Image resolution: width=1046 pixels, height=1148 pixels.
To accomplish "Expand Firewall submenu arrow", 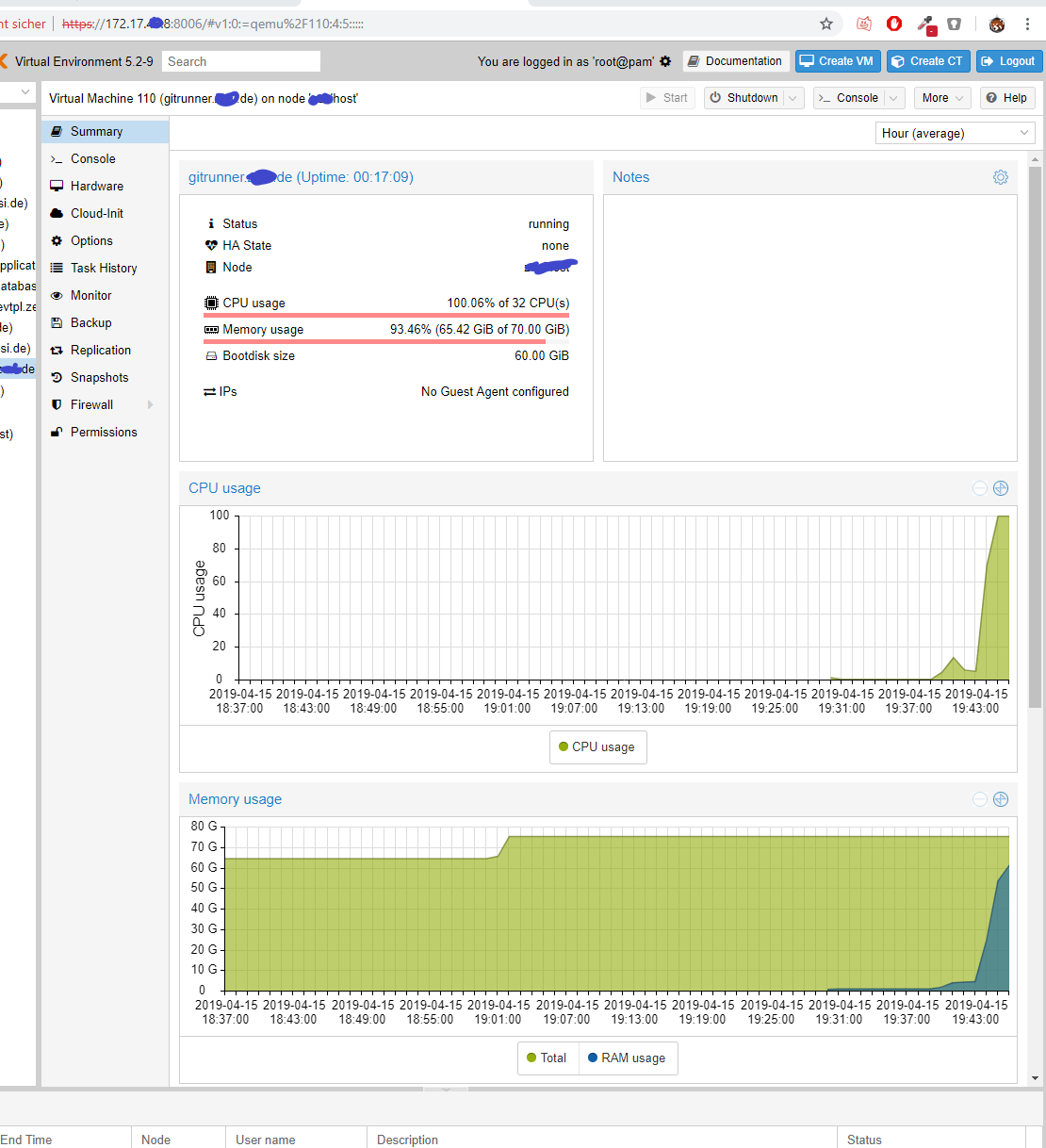I will 150,404.
